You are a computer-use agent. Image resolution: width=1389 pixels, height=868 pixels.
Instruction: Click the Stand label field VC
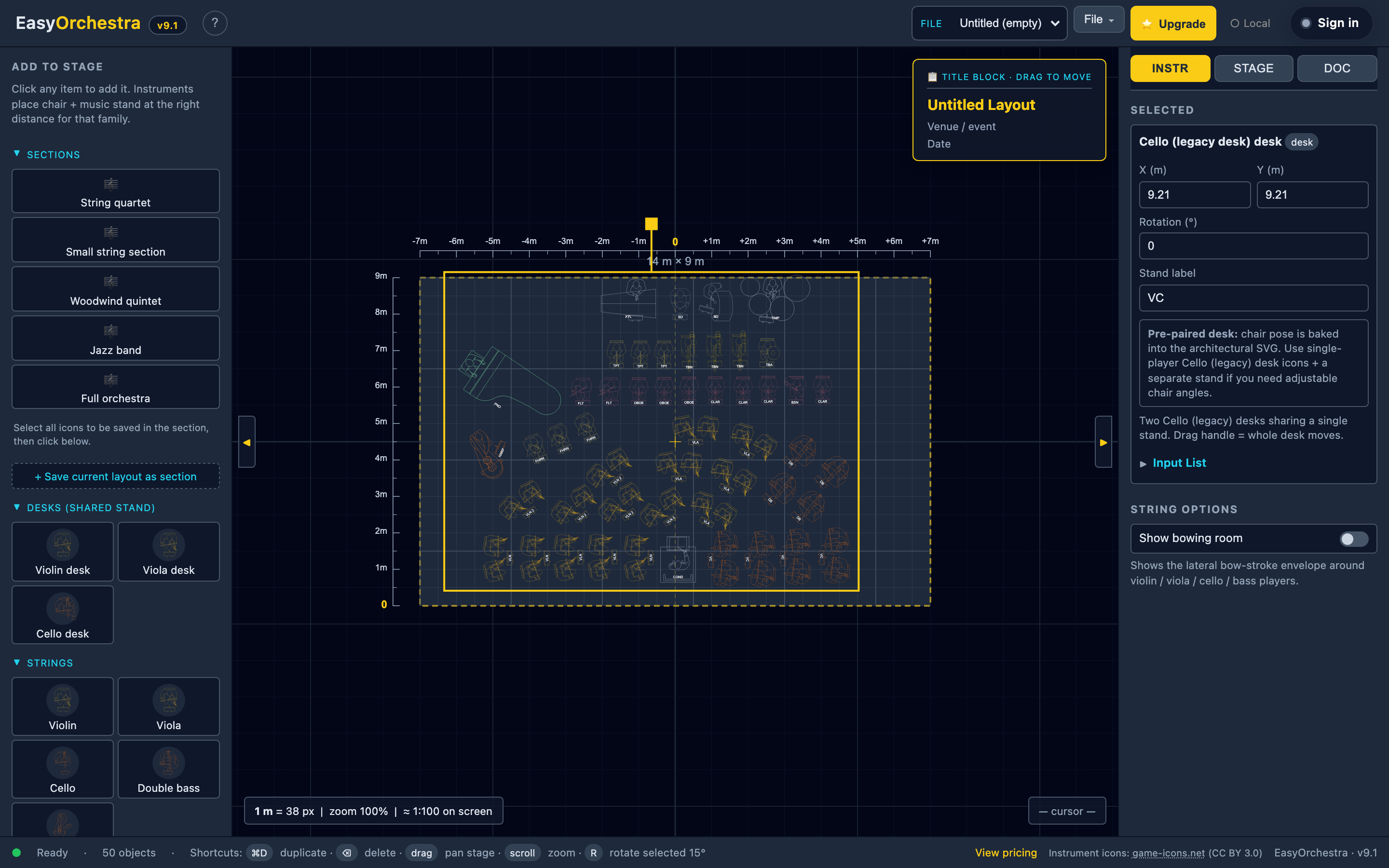click(1253, 298)
